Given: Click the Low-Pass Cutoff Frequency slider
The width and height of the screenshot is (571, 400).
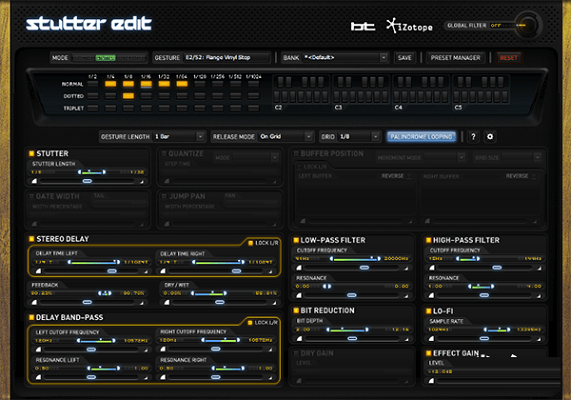Looking at the screenshot, I should [355, 258].
